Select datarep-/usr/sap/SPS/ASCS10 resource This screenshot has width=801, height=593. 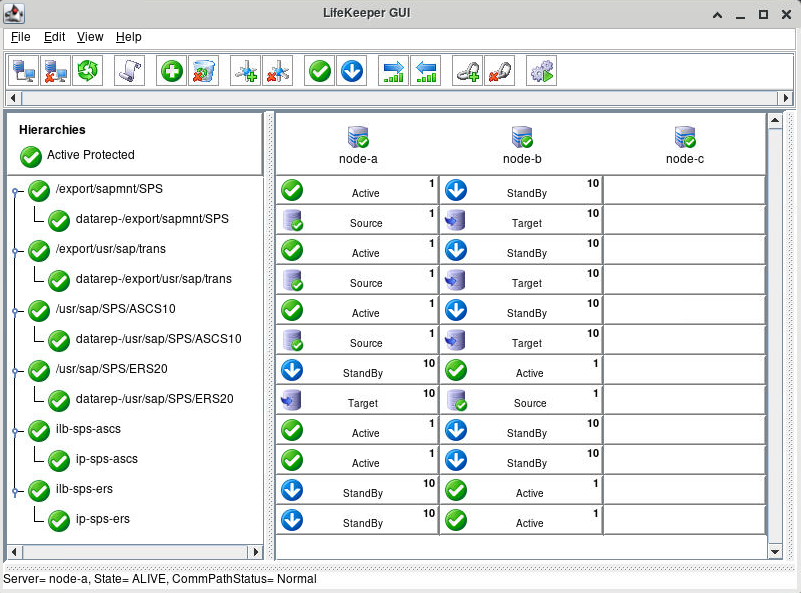point(158,339)
